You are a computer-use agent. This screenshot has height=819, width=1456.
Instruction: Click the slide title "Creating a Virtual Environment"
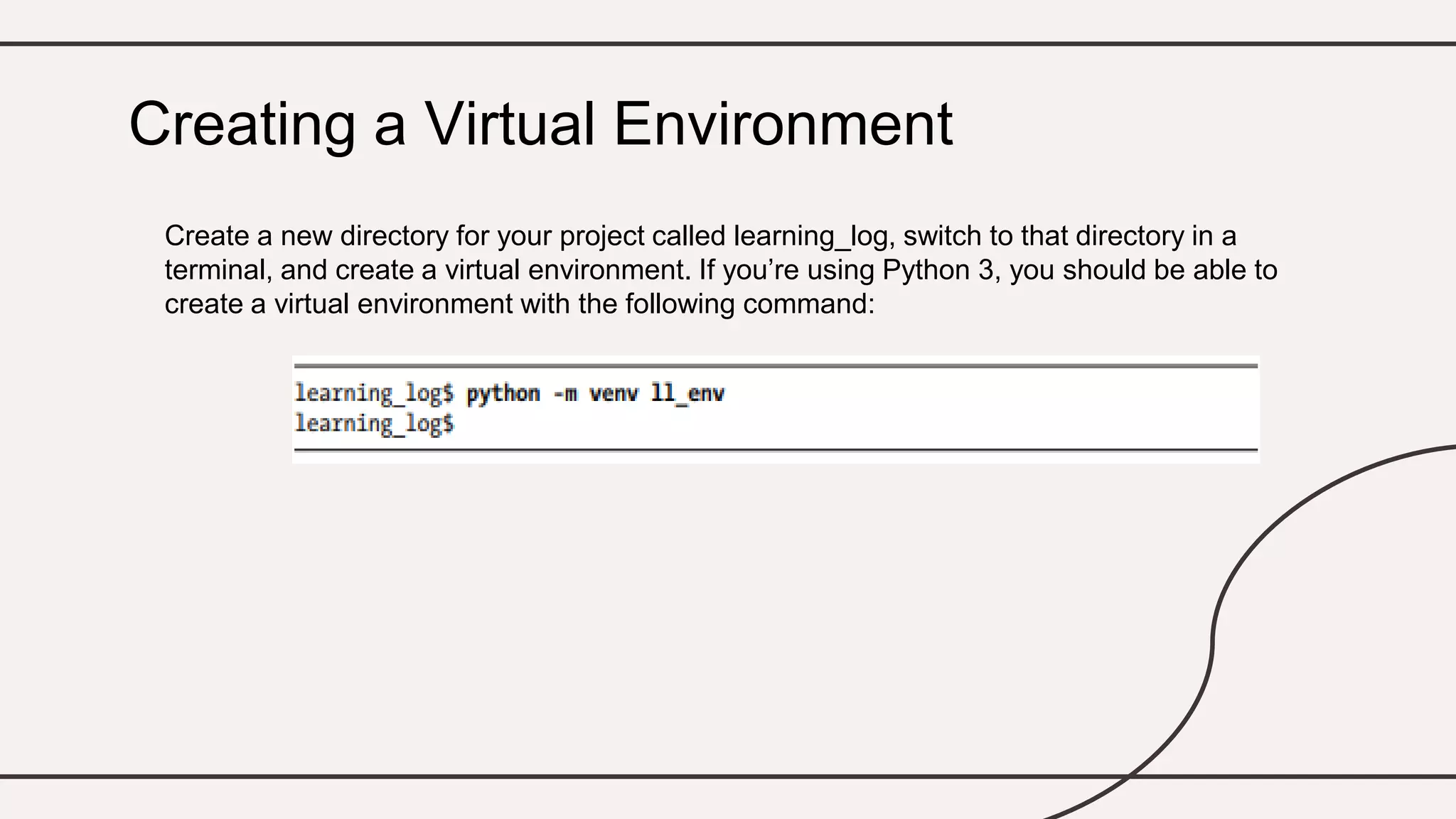click(540, 125)
